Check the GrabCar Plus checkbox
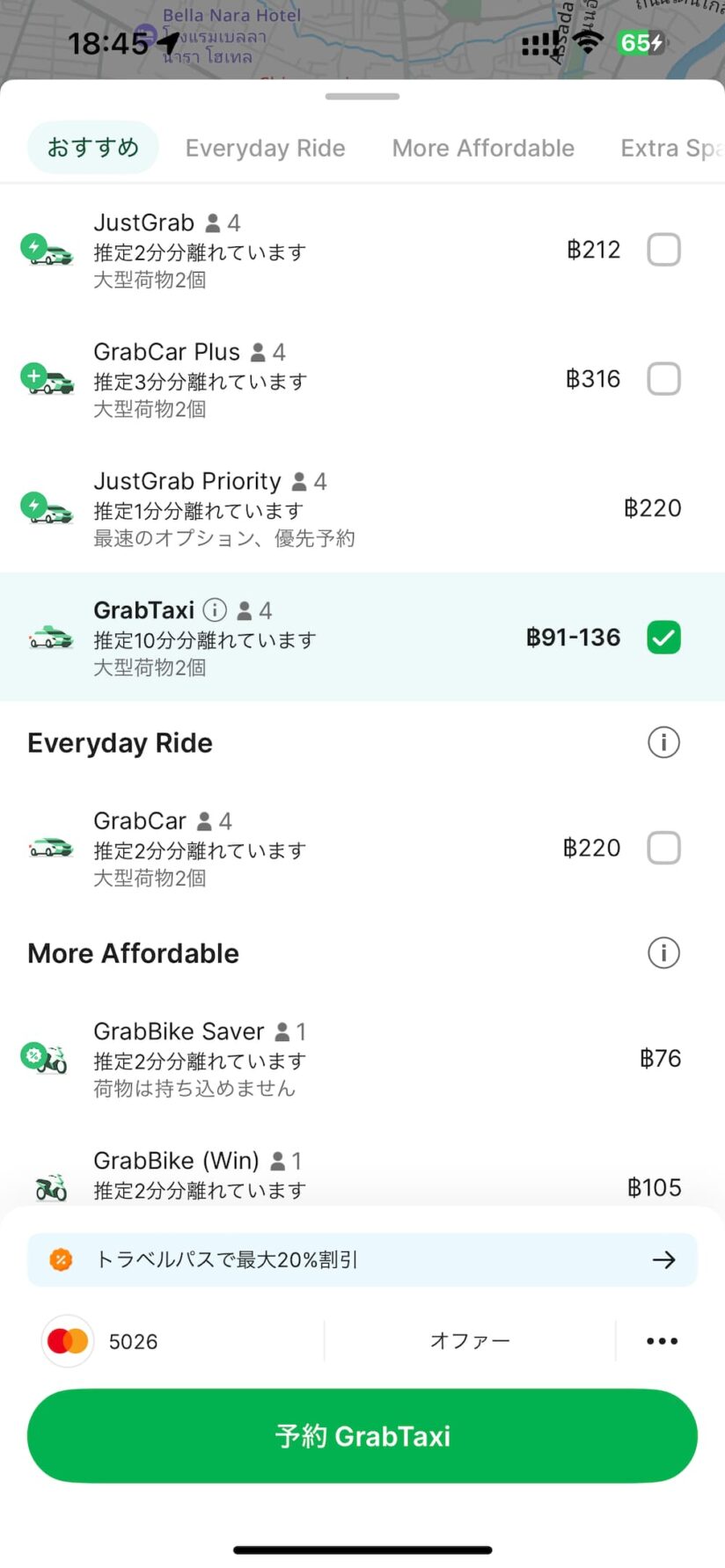The height and width of the screenshot is (1568, 725). 663,379
